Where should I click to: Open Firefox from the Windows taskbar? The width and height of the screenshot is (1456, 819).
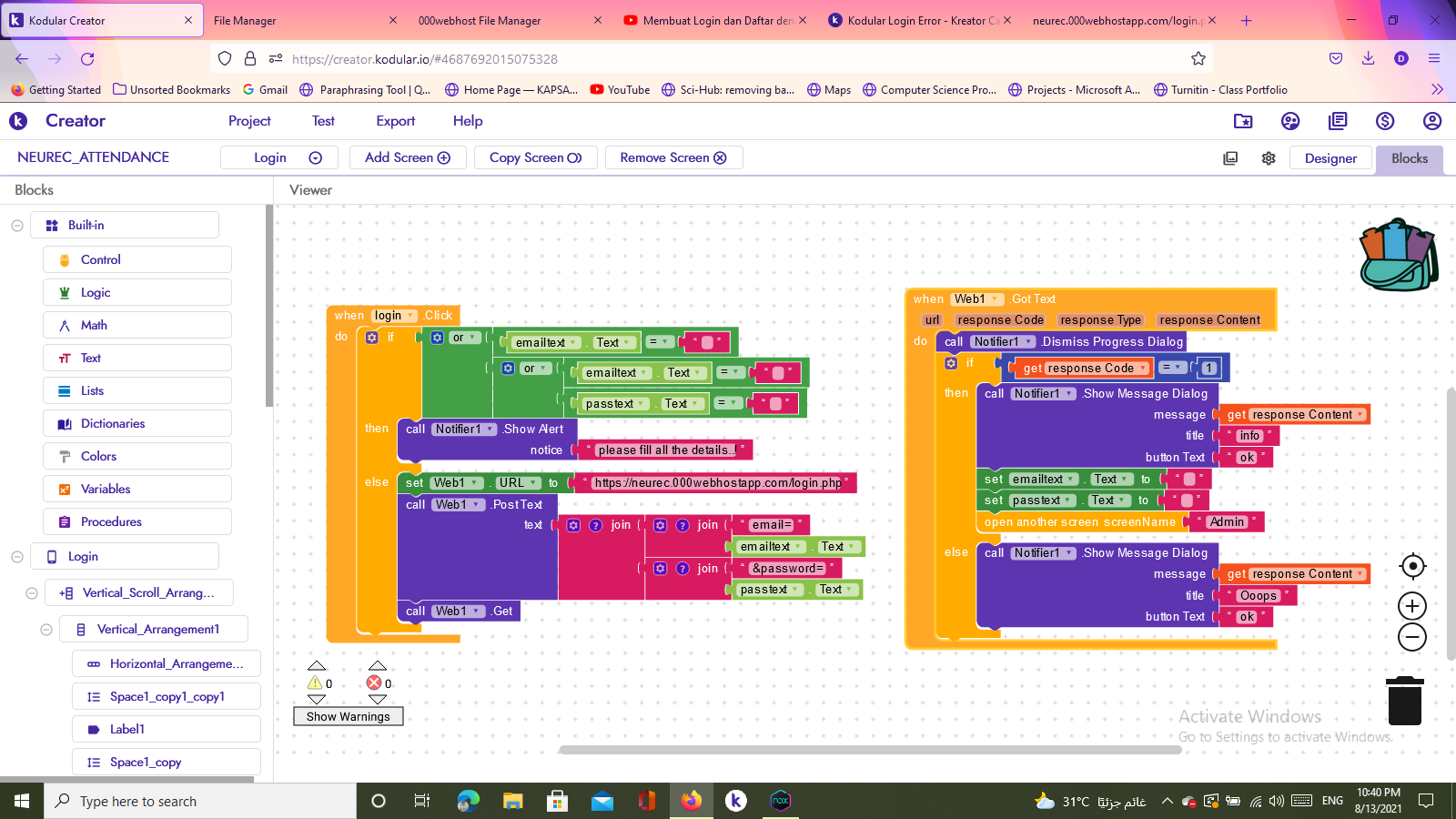coord(692,801)
